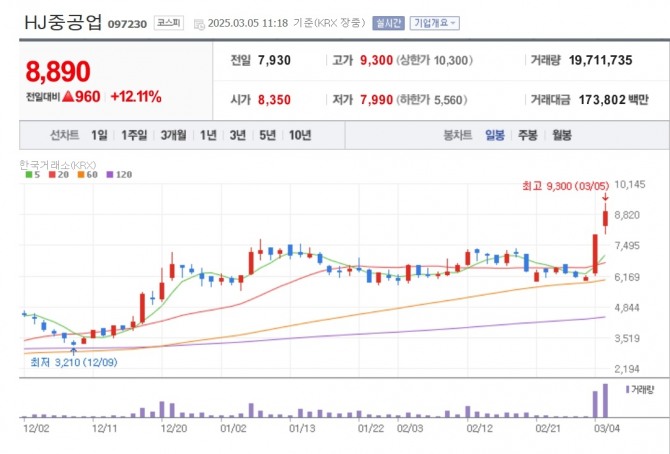Select the 1일 line chart period
Viewport: 670px width, 454px height.
pos(99,136)
